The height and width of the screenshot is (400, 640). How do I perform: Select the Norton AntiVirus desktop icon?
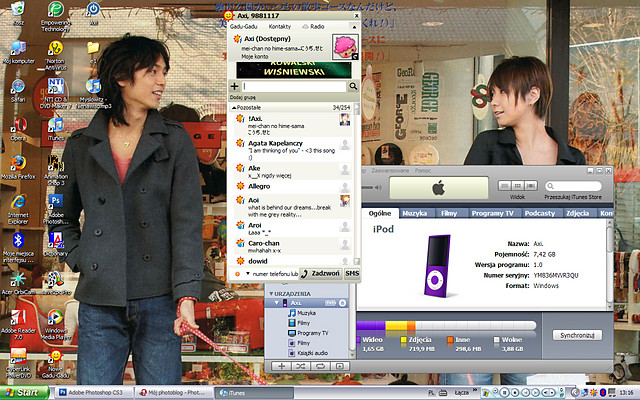(56, 55)
